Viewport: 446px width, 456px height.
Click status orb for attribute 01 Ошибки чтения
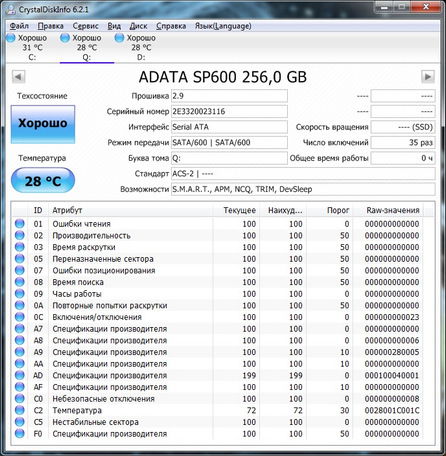click(x=20, y=224)
